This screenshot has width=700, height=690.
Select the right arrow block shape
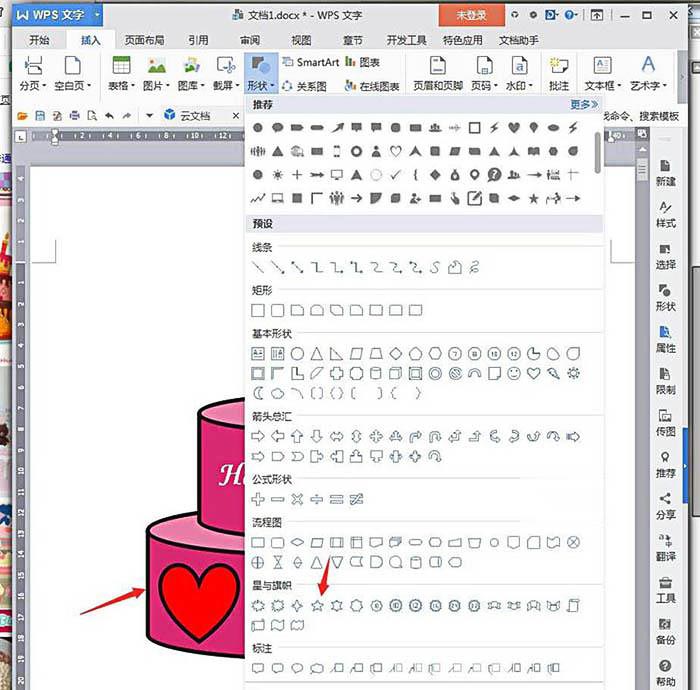258,436
